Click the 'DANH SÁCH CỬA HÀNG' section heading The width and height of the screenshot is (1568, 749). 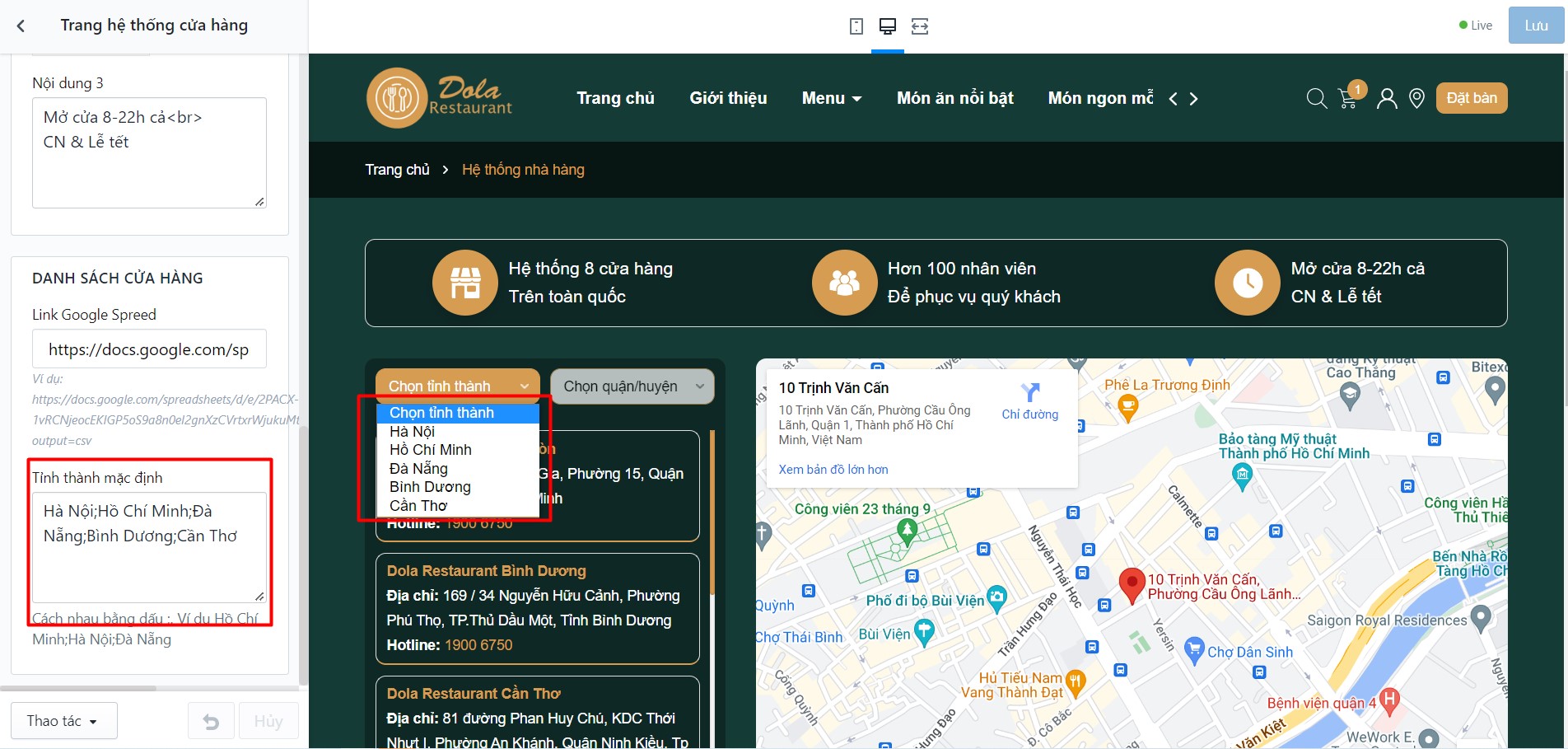(118, 279)
